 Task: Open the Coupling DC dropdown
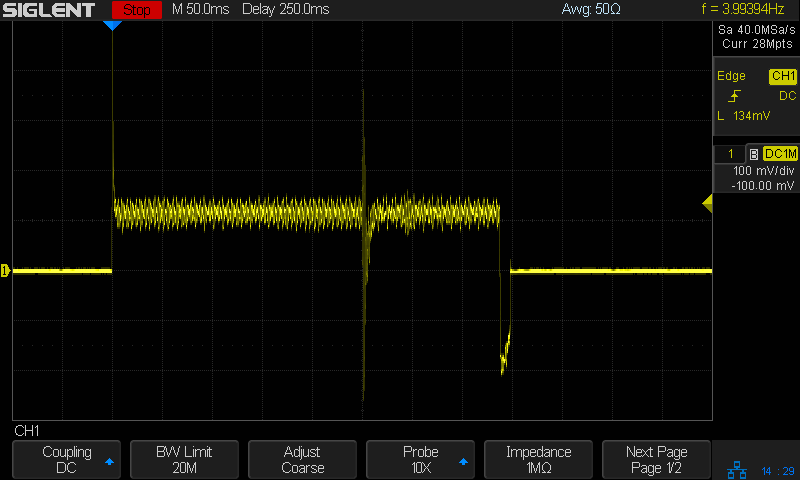(67, 460)
